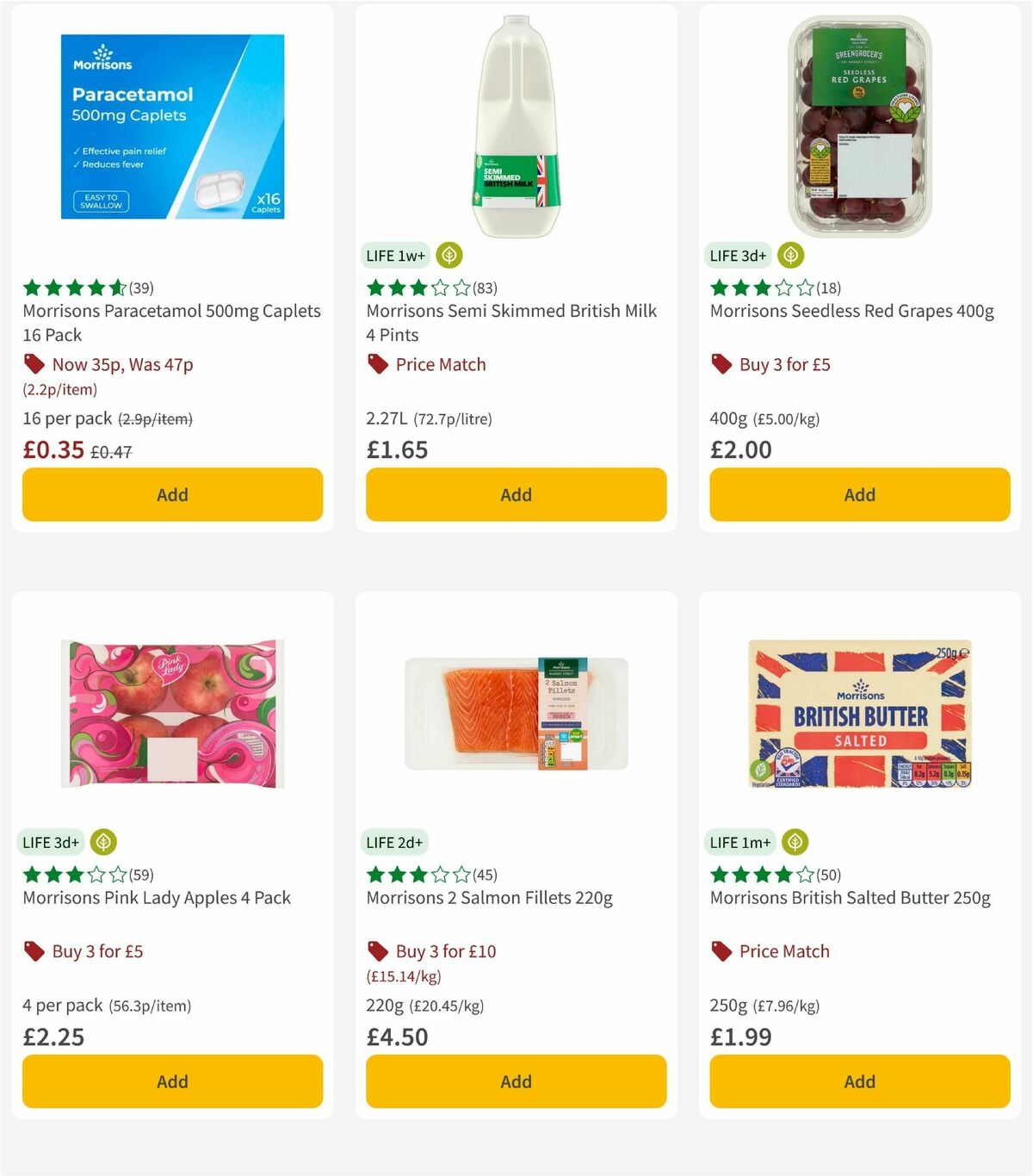The height and width of the screenshot is (1176, 1033).
Task: Add the 4 pint Semi Skimmed Milk to basket
Action: click(x=516, y=495)
